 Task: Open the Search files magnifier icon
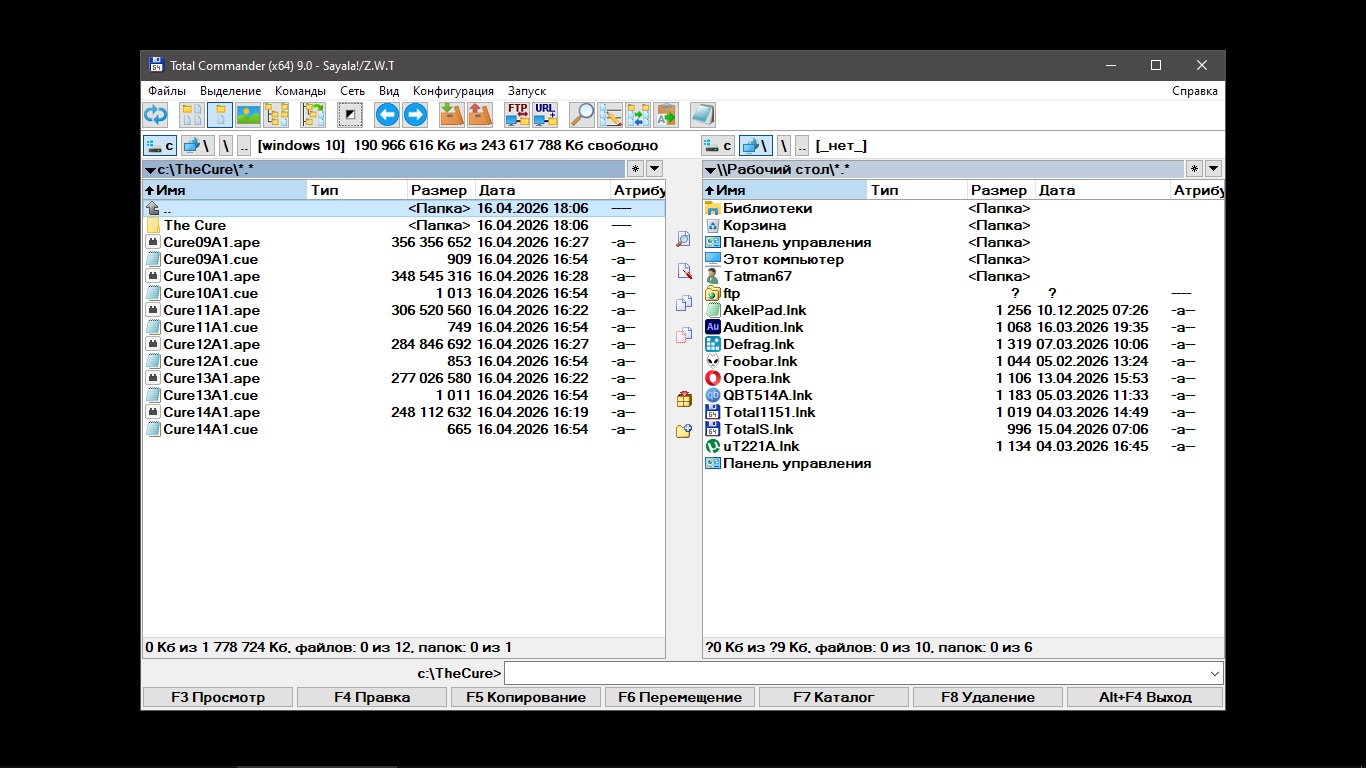pyautogui.click(x=582, y=115)
